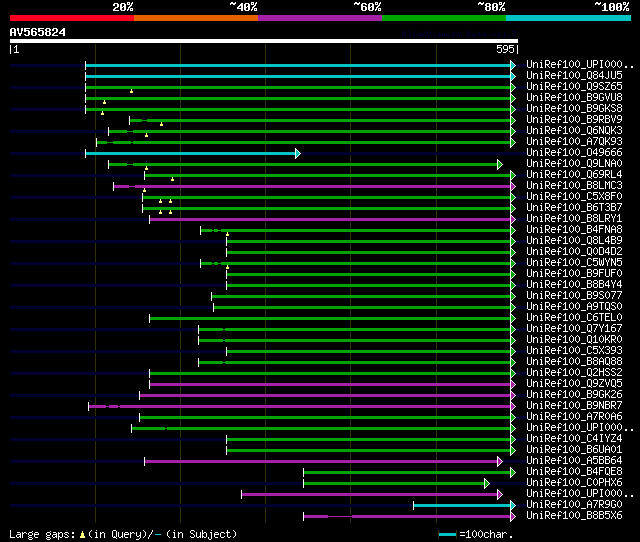Select the UniRef100_B4FNA8 label
This screenshot has width=640, height=542.
(x=574, y=230)
